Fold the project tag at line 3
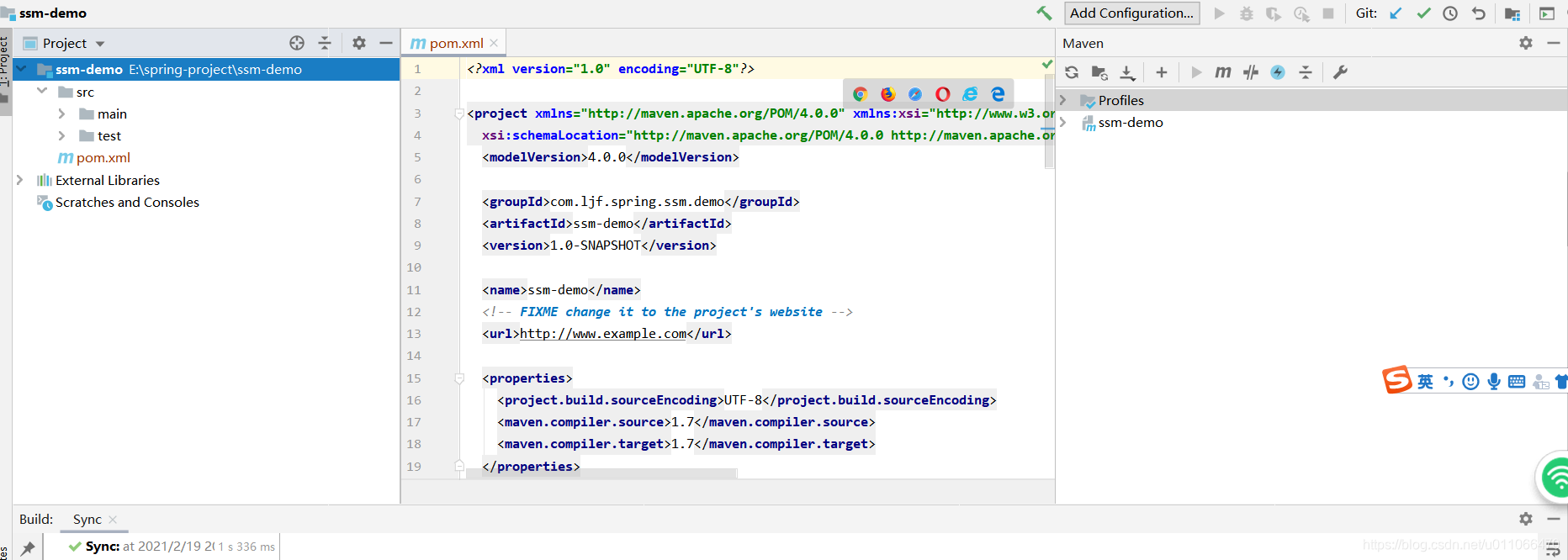The width and height of the screenshot is (1568, 560). coord(459,114)
